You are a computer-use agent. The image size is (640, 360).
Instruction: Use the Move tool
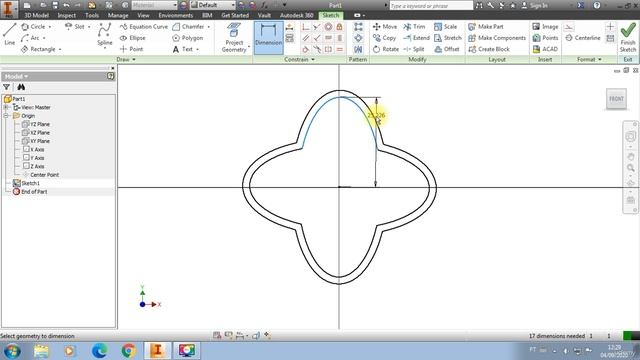pyautogui.click(x=384, y=27)
